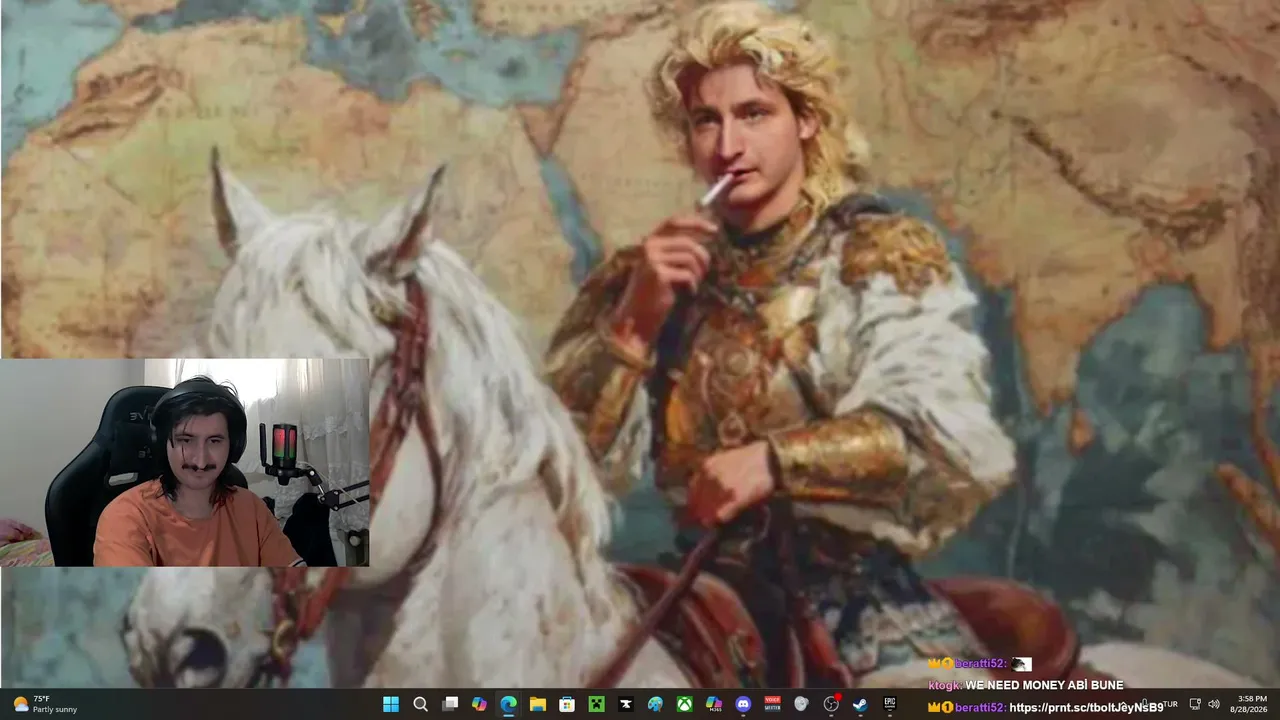Open the volume speaker tray icon
This screenshot has width=1280, height=720.
click(1214, 704)
